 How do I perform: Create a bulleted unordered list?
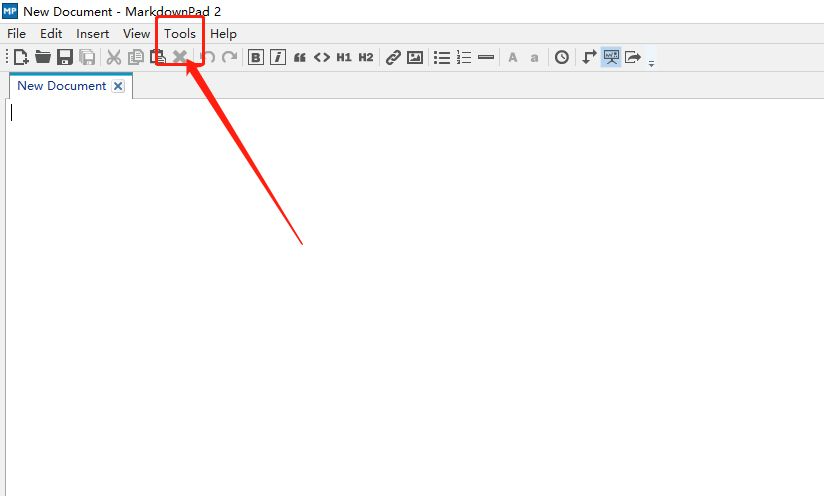pos(442,58)
